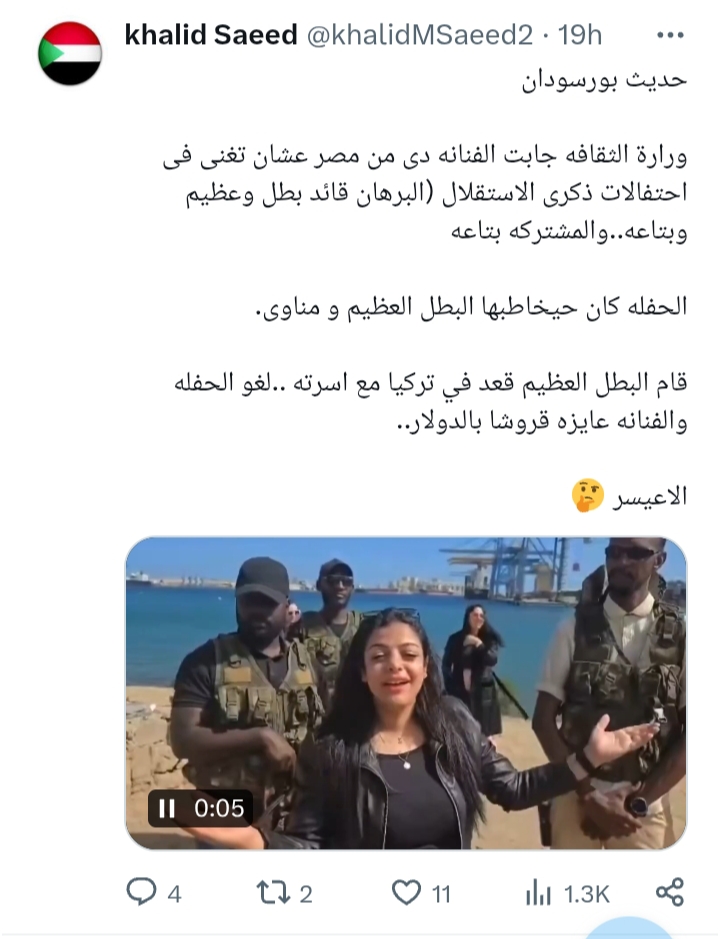Open the three-dot more options menu
Screen dimensions: 720x939
pyautogui.click(x=670, y=35)
